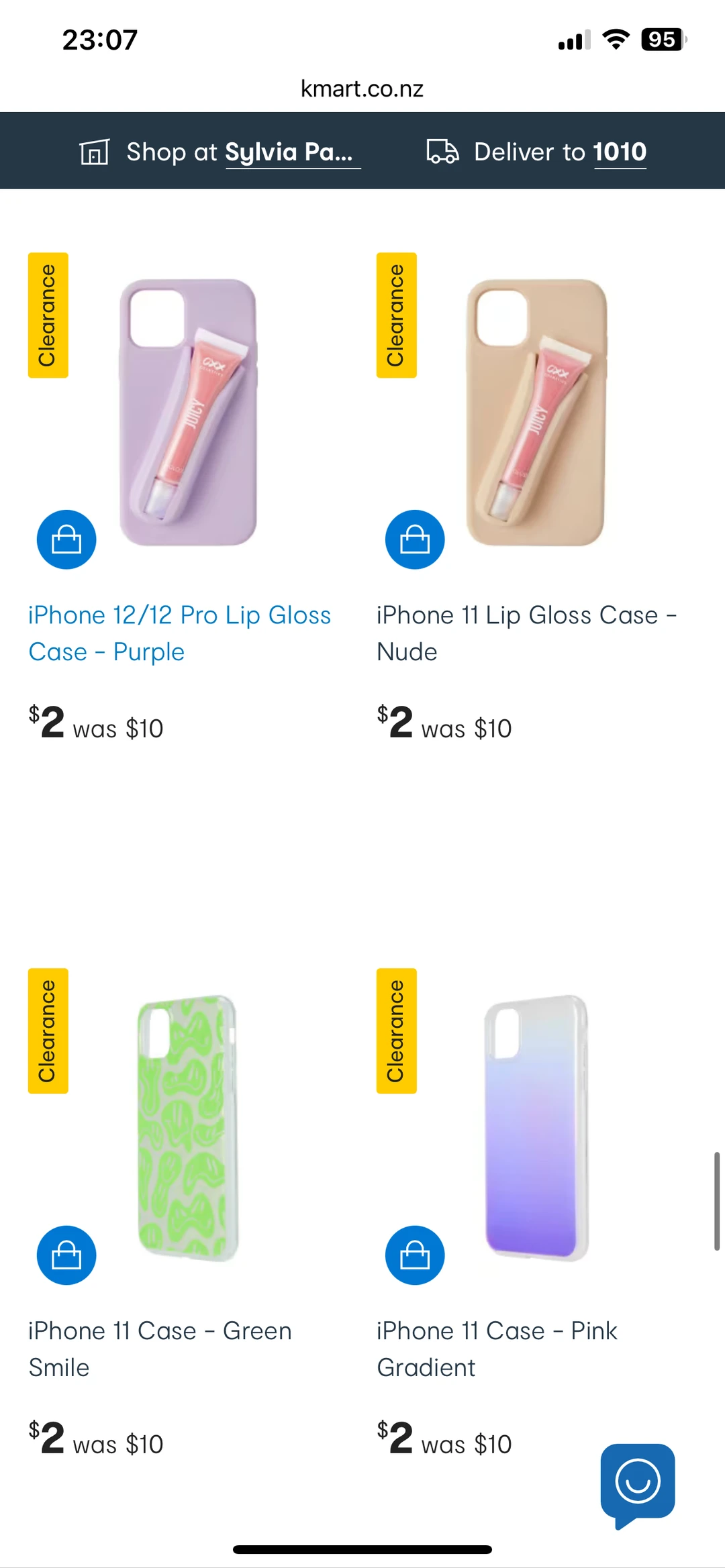Viewport: 725px width, 1568px height.
Task: Open iPhone 11 Case - Green Smile title
Action: click(x=160, y=1349)
